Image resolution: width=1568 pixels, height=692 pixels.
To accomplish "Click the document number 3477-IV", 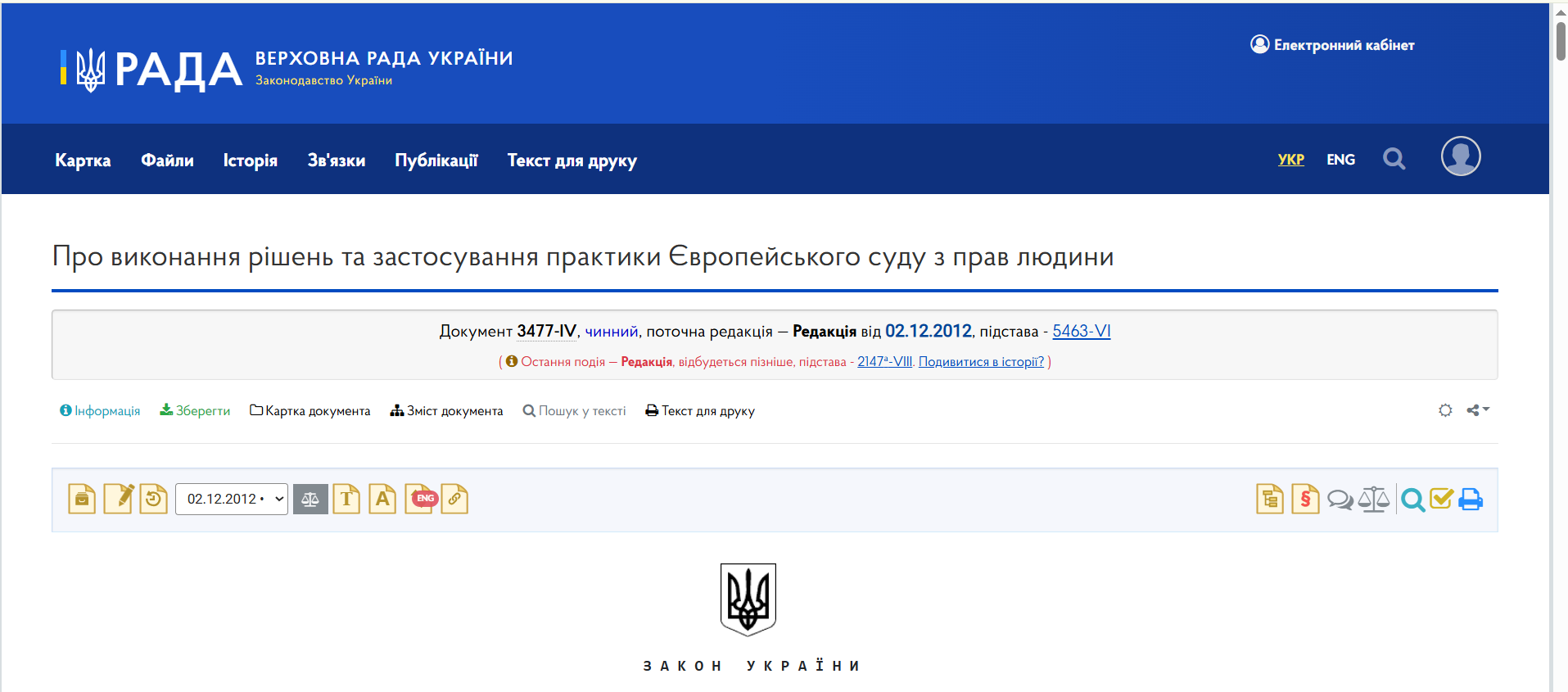I will point(547,331).
